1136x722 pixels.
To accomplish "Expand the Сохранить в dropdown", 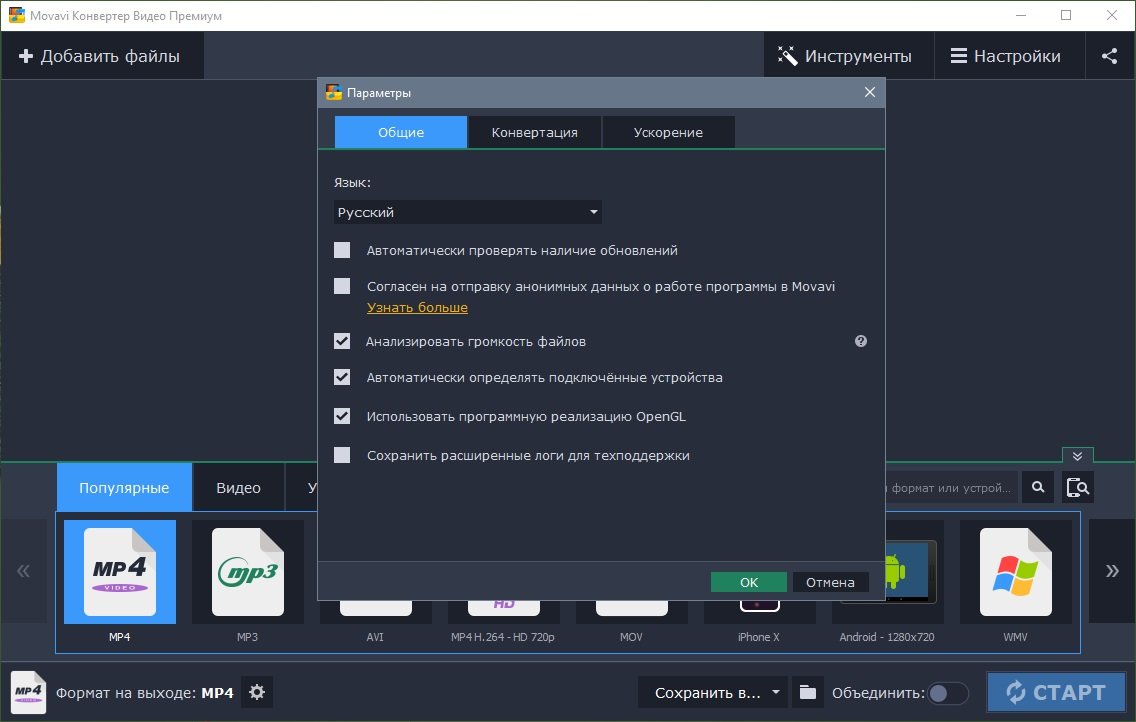I will click(775, 692).
